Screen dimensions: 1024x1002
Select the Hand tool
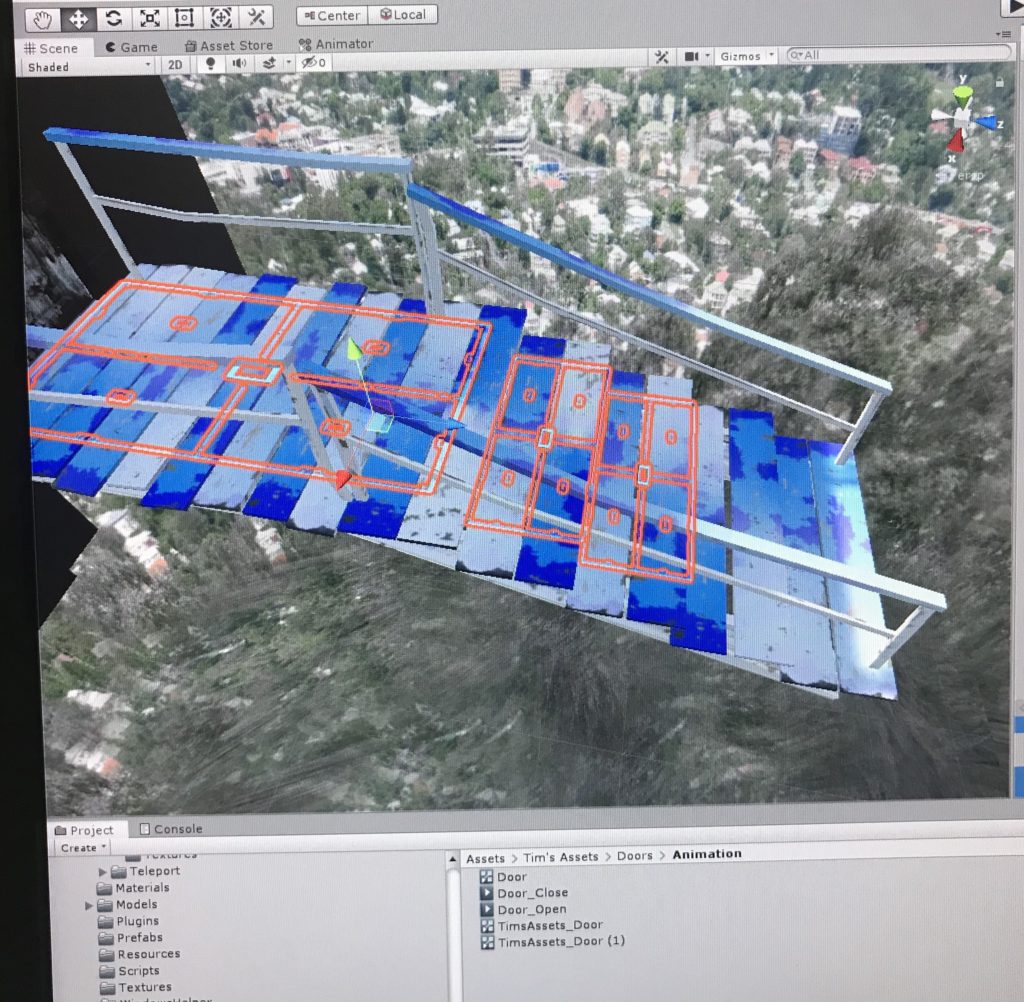click(x=43, y=20)
